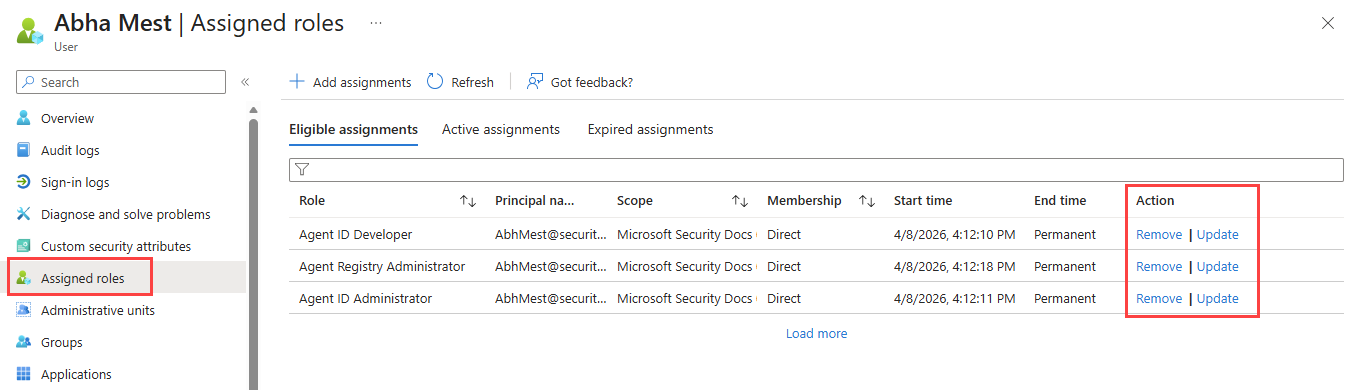This screenshot has width=1364, height=390.
Task: Click the Assigned roles sidebar icon
Action: pos(24,278)
